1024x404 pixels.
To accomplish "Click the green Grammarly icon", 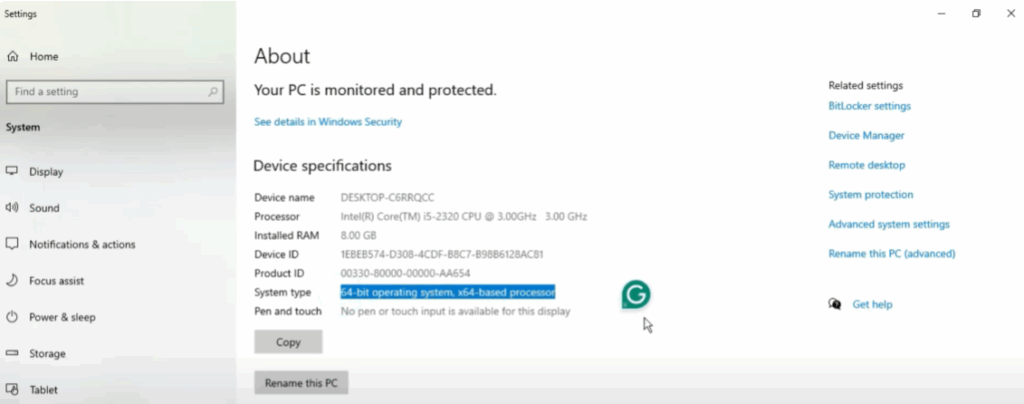I will [636, 294].
